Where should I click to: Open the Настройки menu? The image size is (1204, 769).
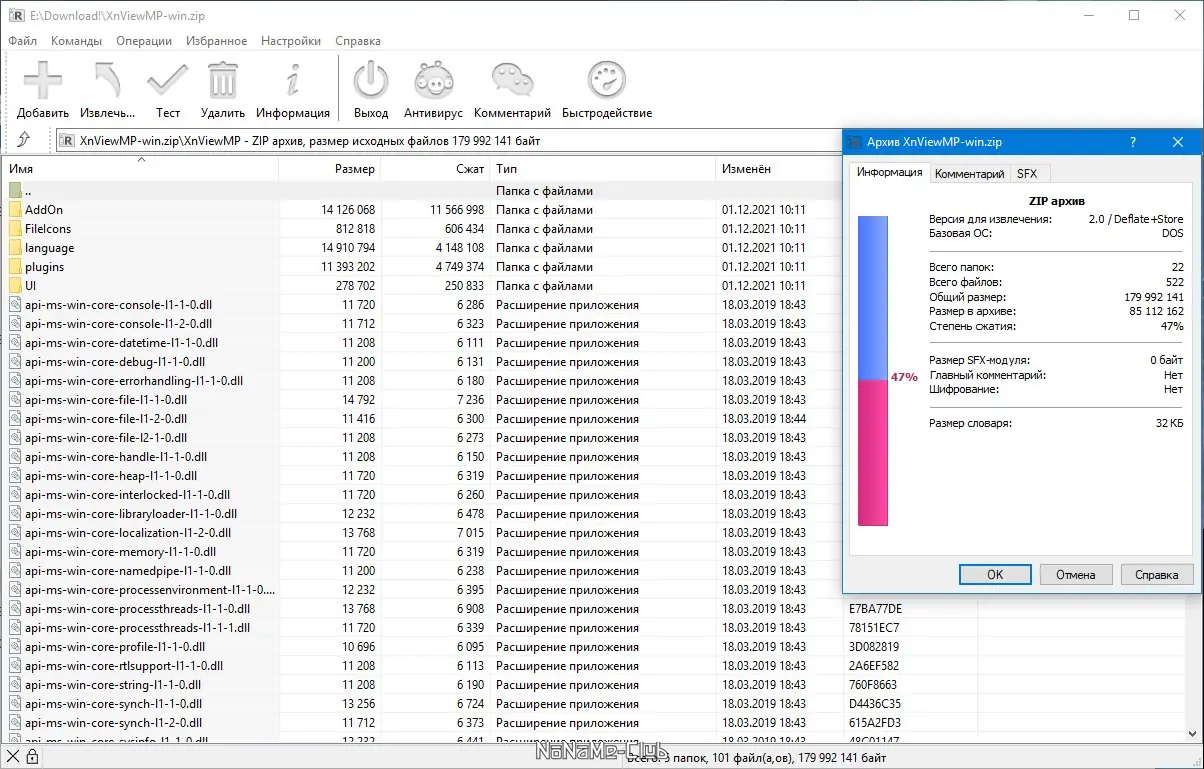(x=291, y=41)
